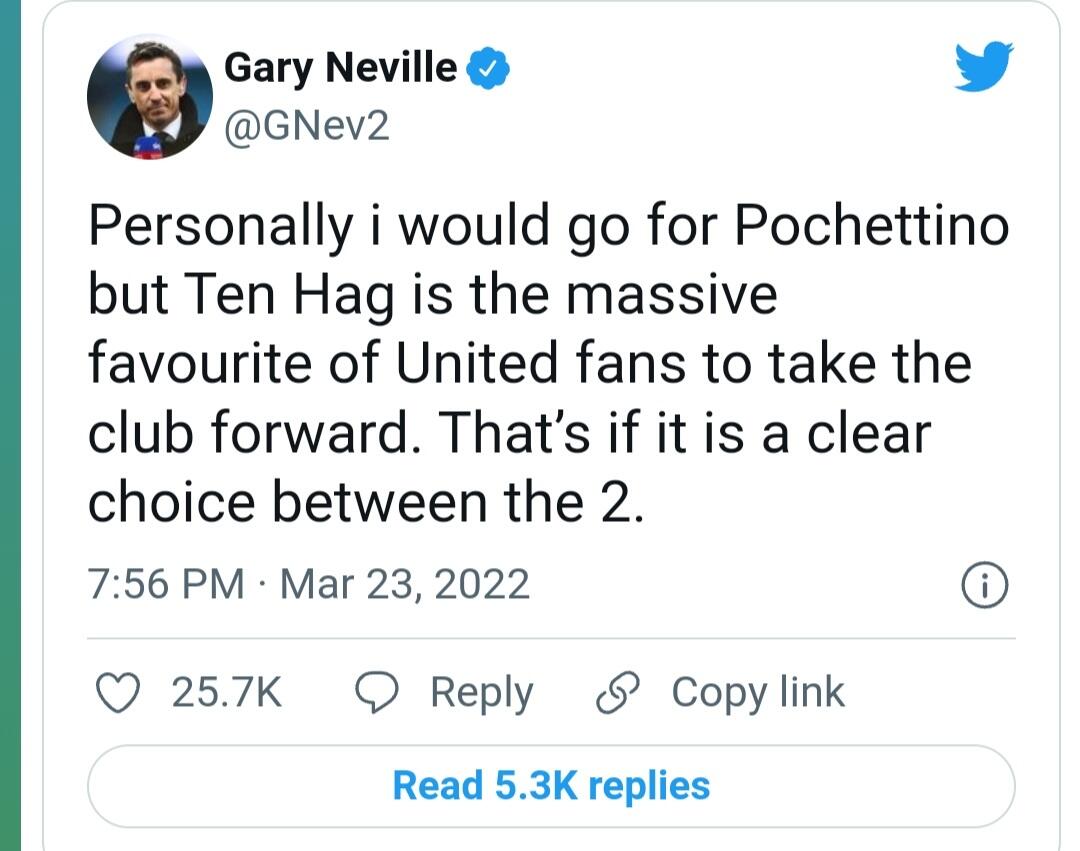Like the tweet with the heart icon
This screenshot has width=1080, height=851.
(x=120, y=692)
